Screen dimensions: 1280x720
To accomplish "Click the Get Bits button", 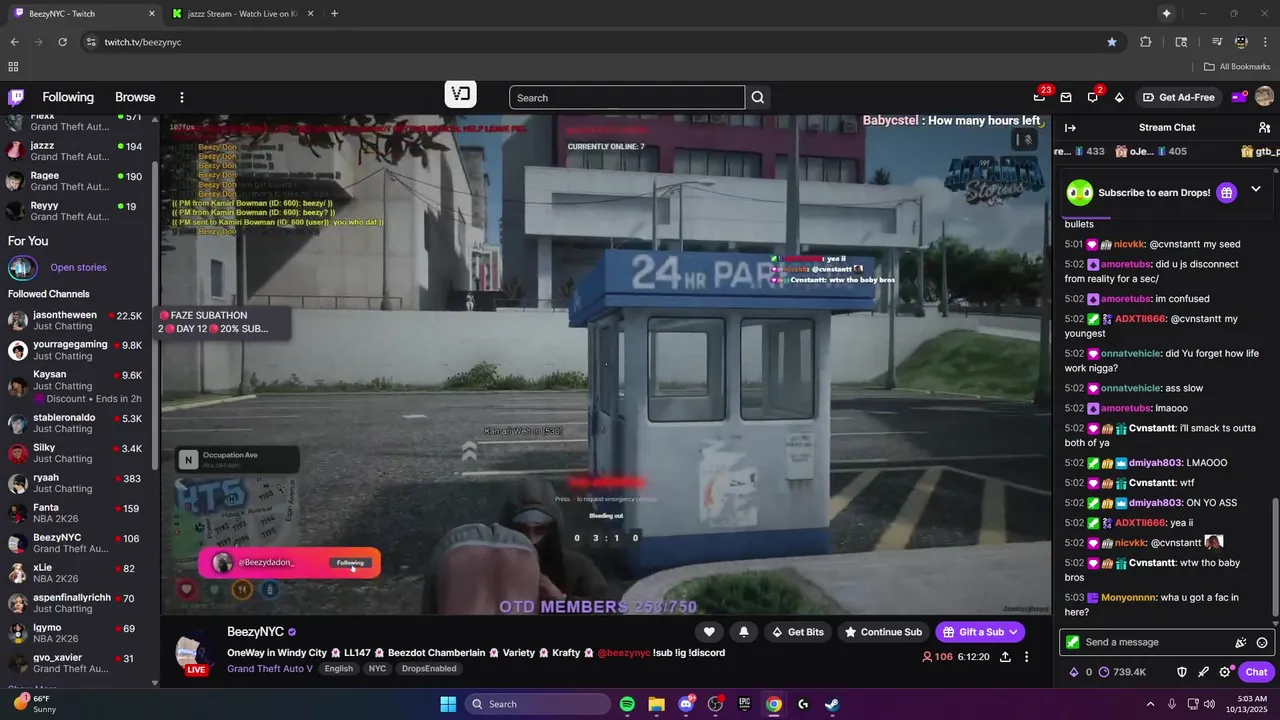I will click(x=797, y=632).
